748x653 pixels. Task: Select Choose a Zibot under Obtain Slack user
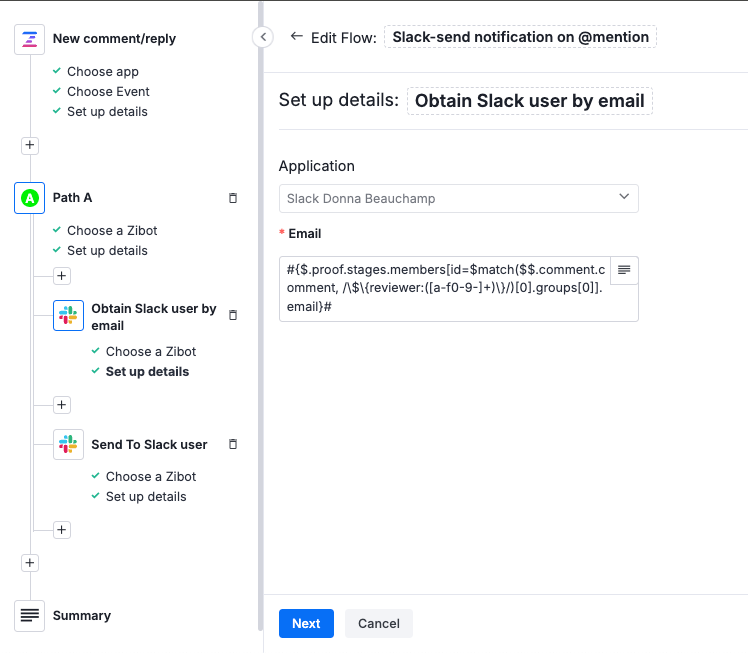click(151, 352)
